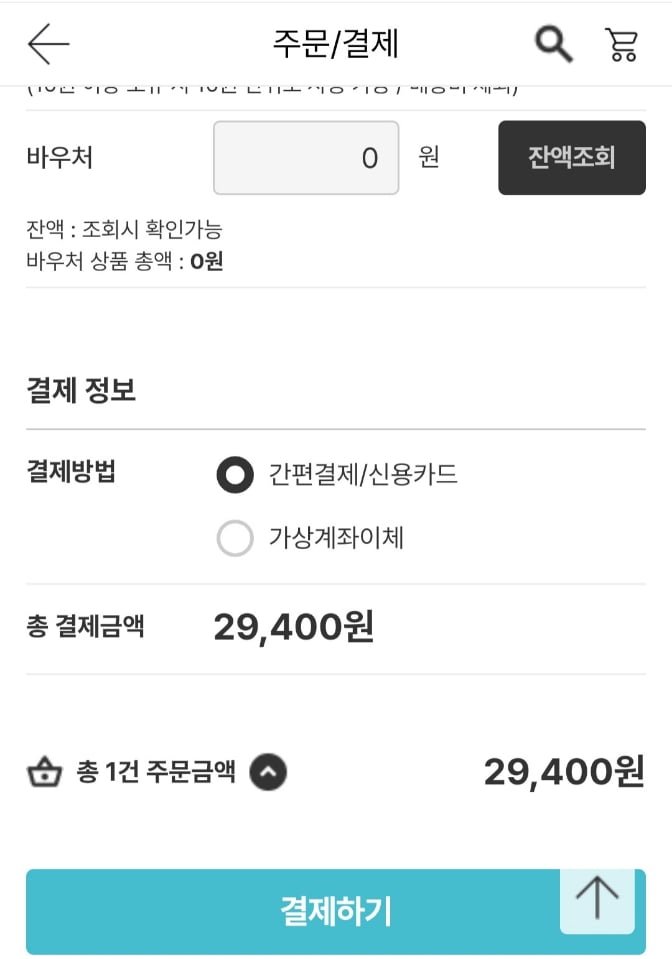Select 간편결제/신용카드 radio button
Screen dimensions: 672x959
point(235,475)
